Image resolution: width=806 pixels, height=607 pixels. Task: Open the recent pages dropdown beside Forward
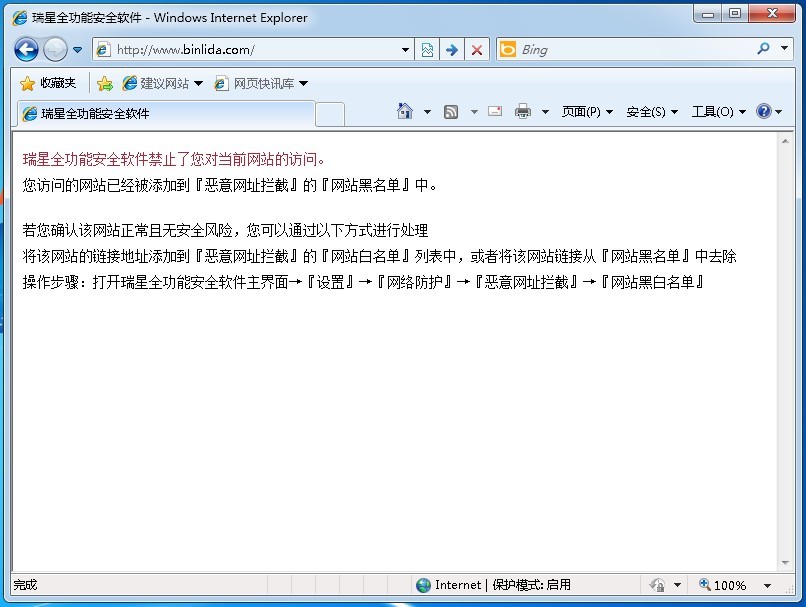[x=78, y=50]
